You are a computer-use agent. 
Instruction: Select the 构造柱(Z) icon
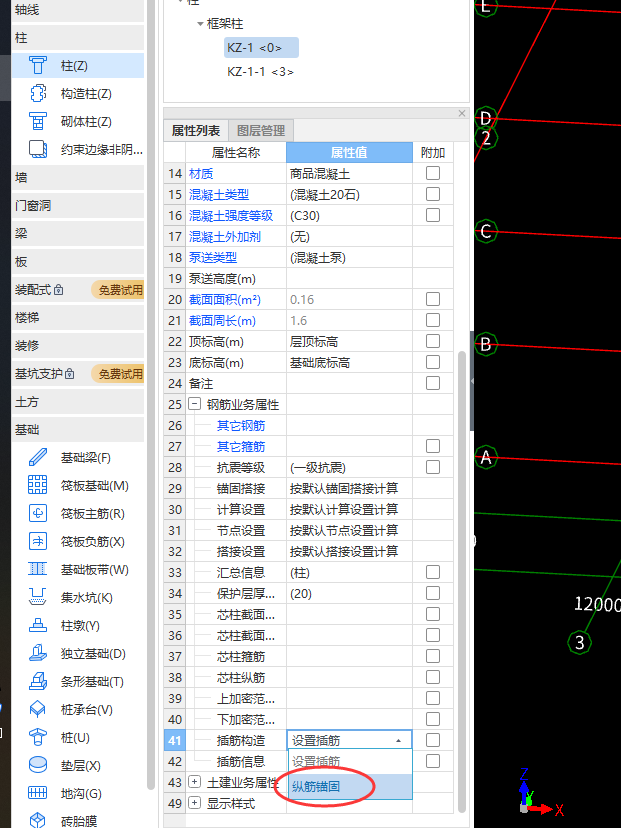click(x=37, y=93)
